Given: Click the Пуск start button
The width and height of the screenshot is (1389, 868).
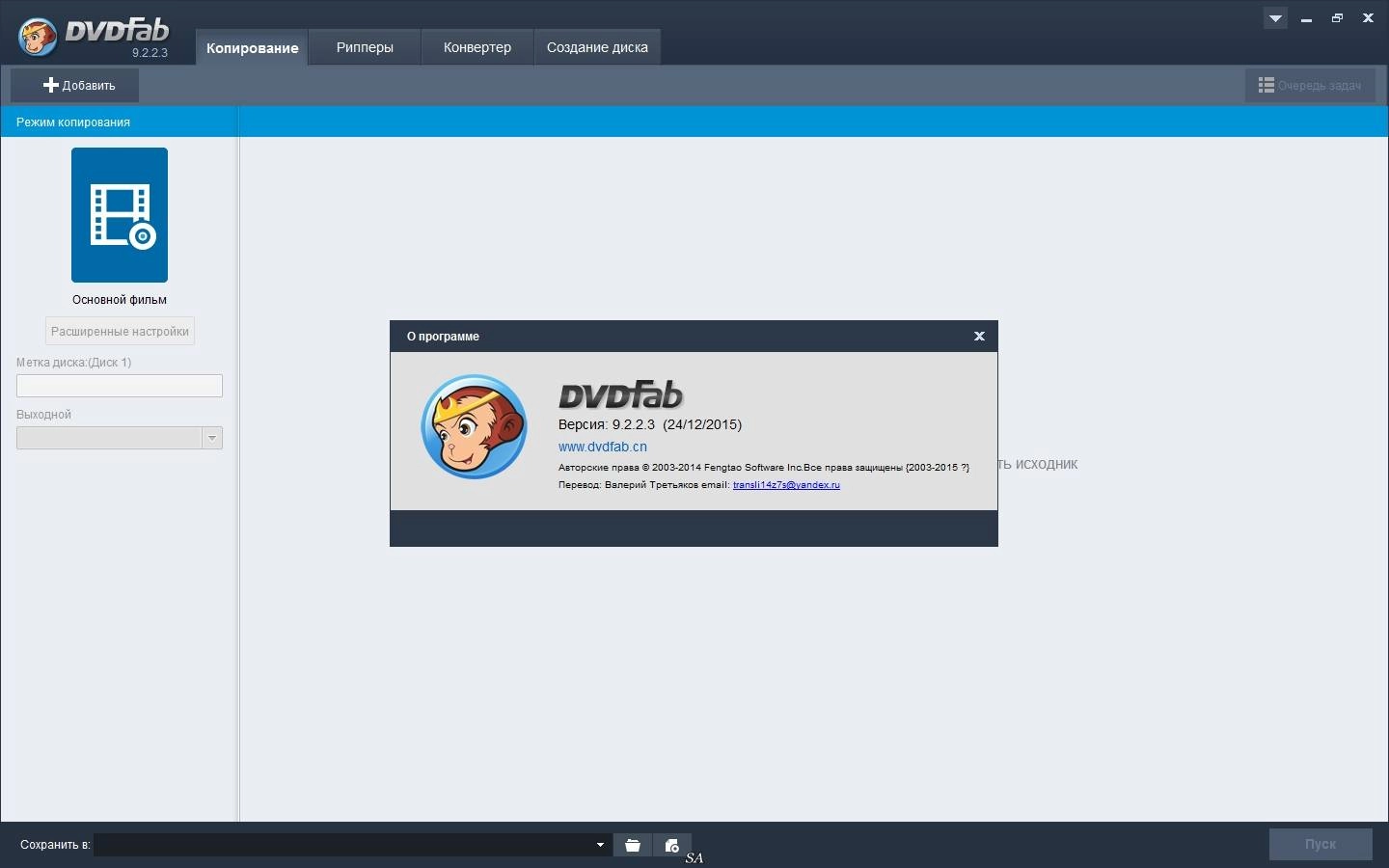Looking at the screenshot, I should (x=1321, y=844).
